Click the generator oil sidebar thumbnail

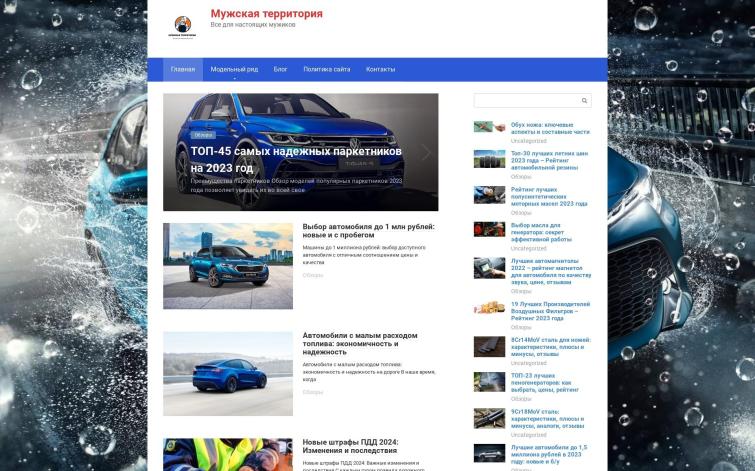489,229
